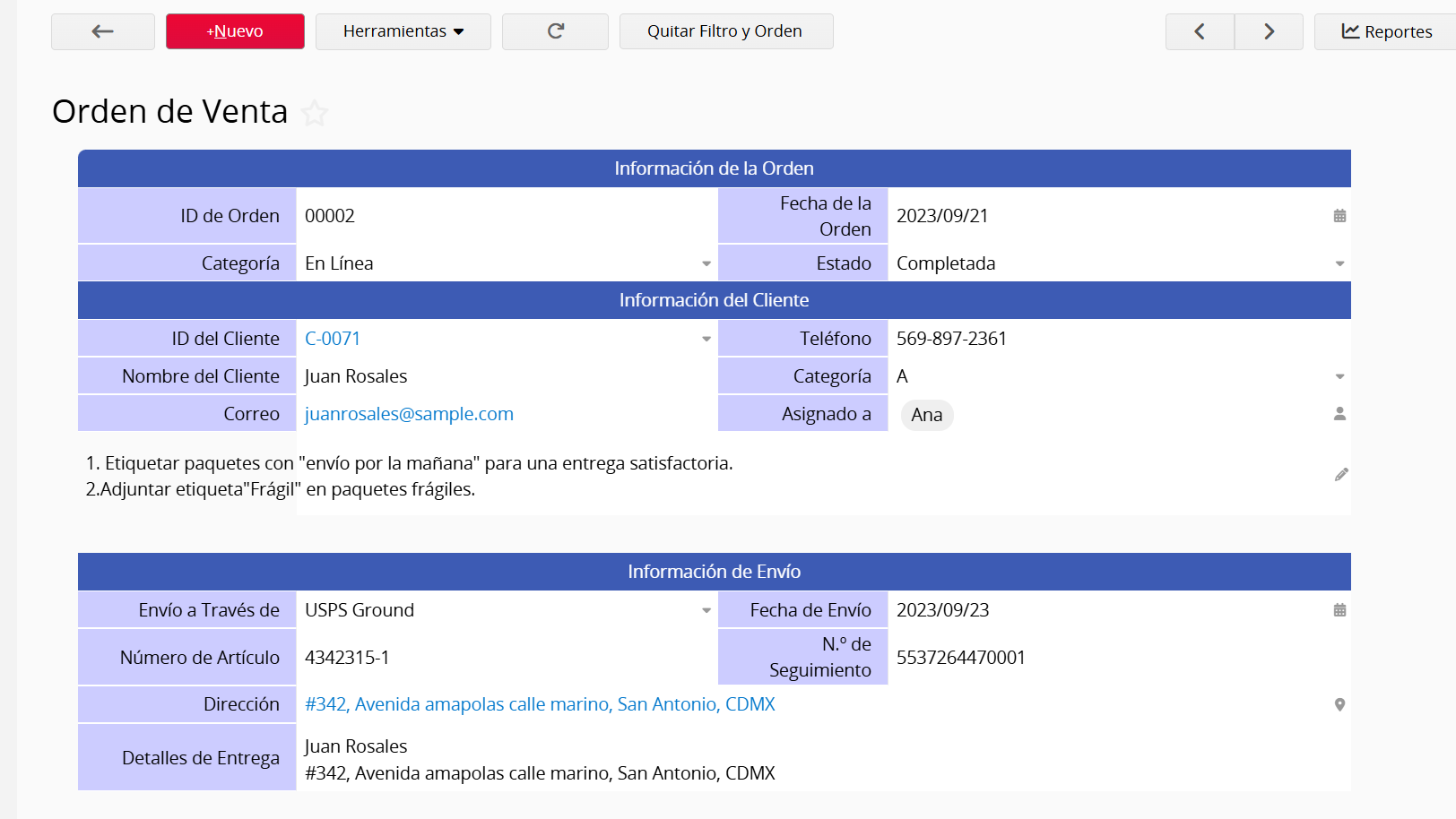Expand the Envío a Través de dropdown

(706, 611)
